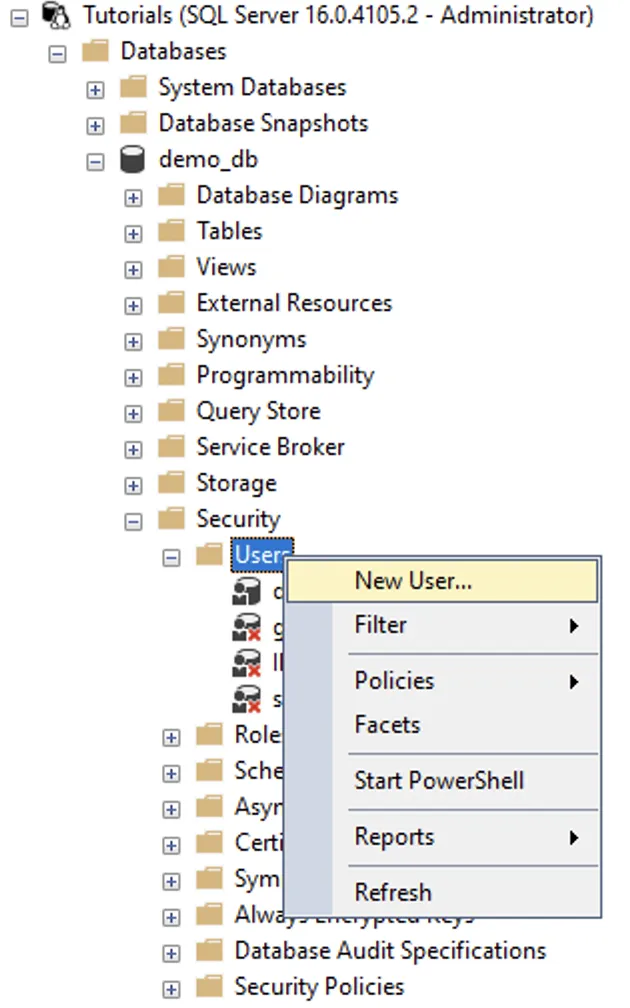Collapse the demo_db database node
Screen dimensions: 630x1008
95,161
